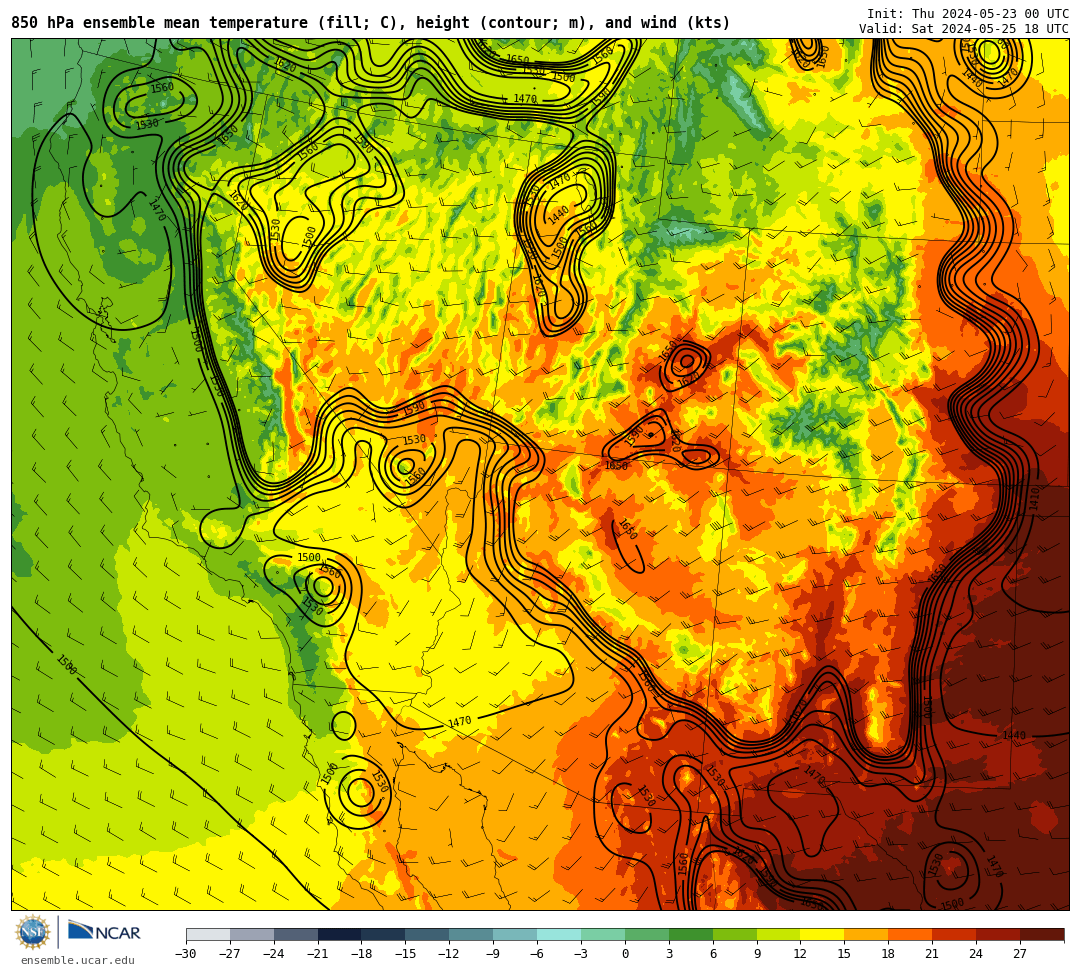
Task: Pick the colorbar swatch between −30 and −27
Action: pyautogui.click(x=208, y=934)
